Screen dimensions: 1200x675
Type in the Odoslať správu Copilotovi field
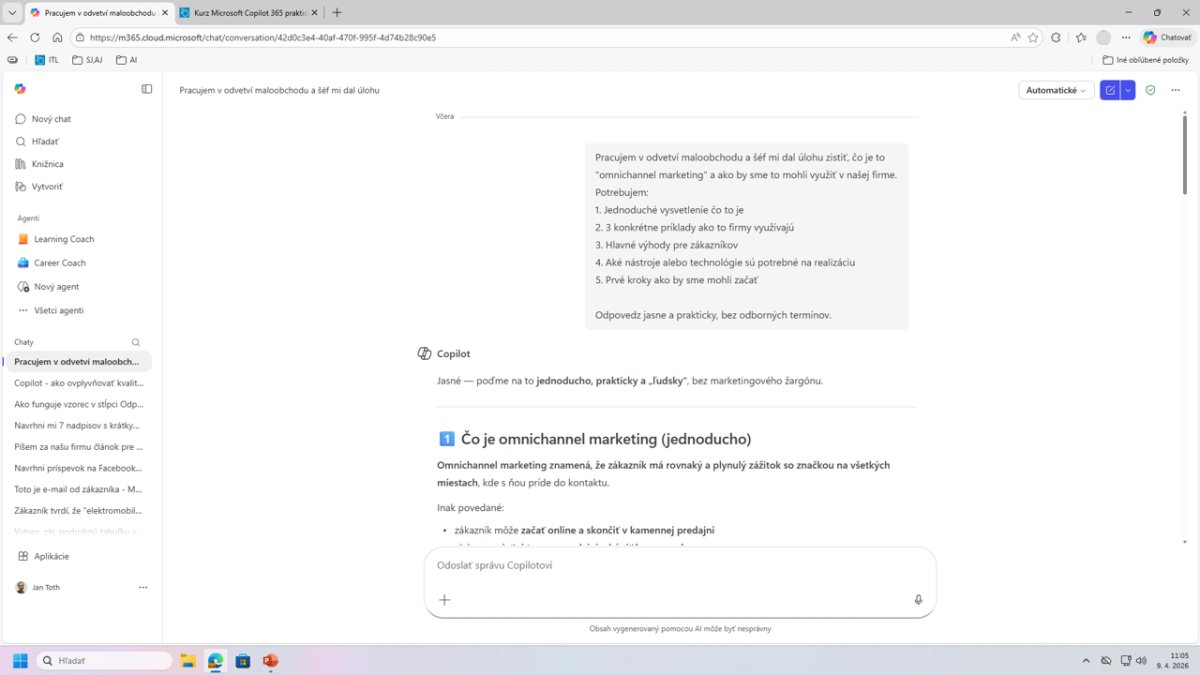pyautogui.click(x=680, y=566)
